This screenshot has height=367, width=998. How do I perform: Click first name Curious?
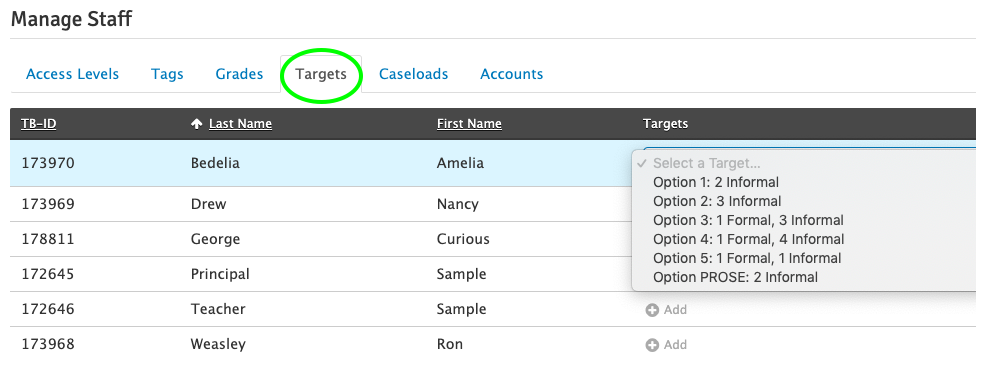click(x=463, y=239)
